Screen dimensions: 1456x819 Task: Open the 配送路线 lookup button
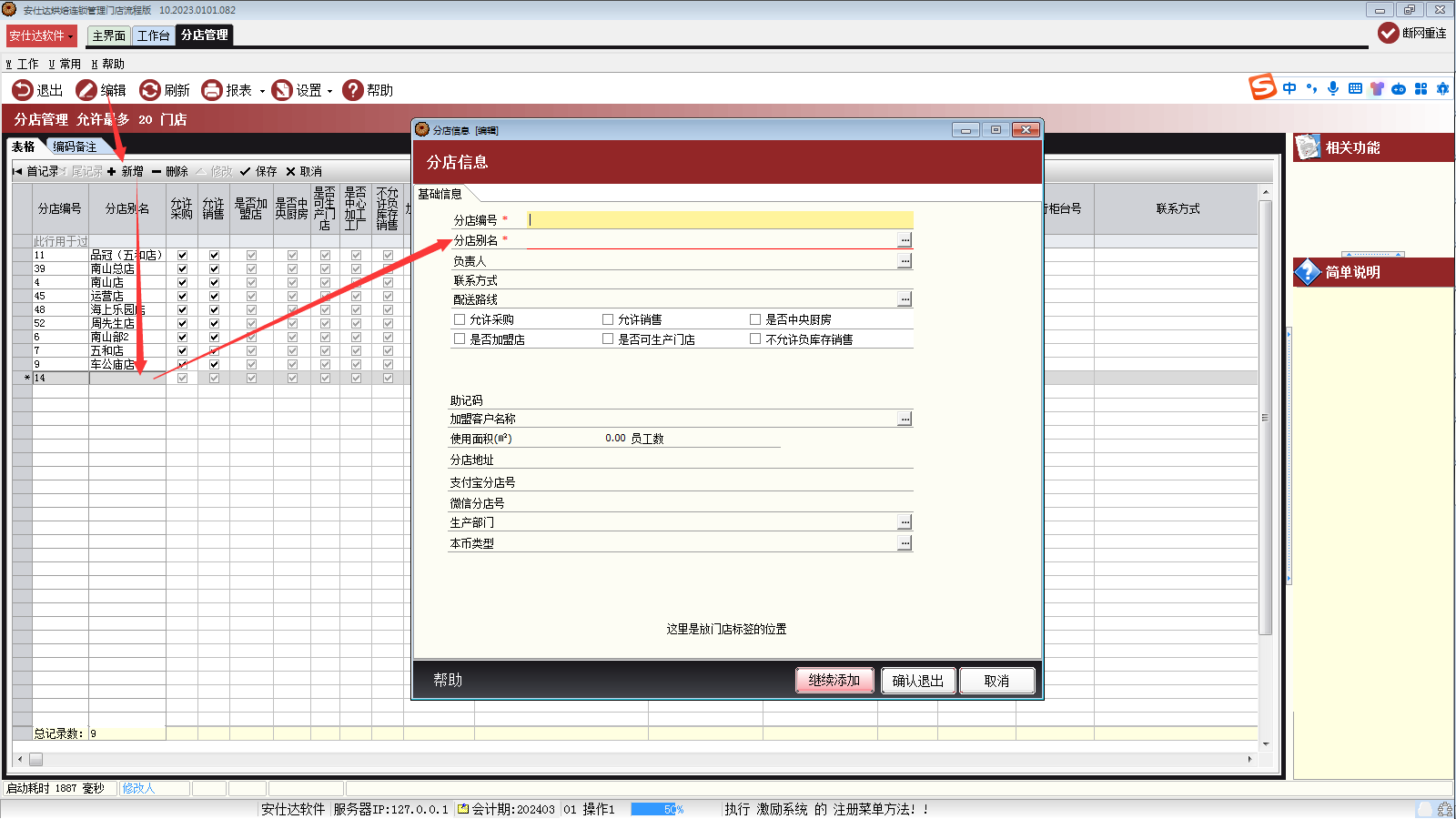coord(905,299)
